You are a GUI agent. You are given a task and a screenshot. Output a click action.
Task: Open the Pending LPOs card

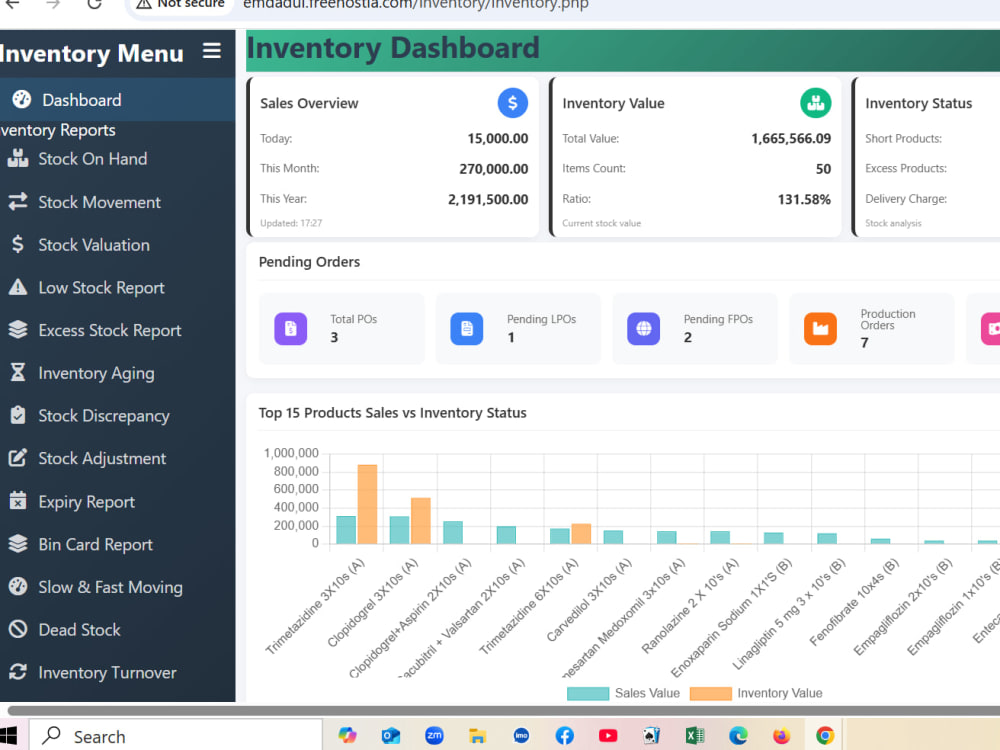[518, 328]
